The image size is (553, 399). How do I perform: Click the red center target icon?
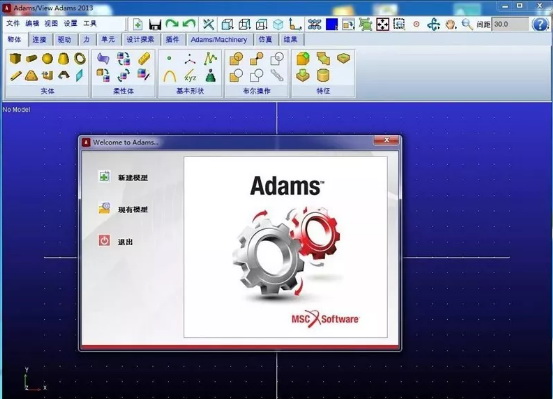tap(417, 24)
